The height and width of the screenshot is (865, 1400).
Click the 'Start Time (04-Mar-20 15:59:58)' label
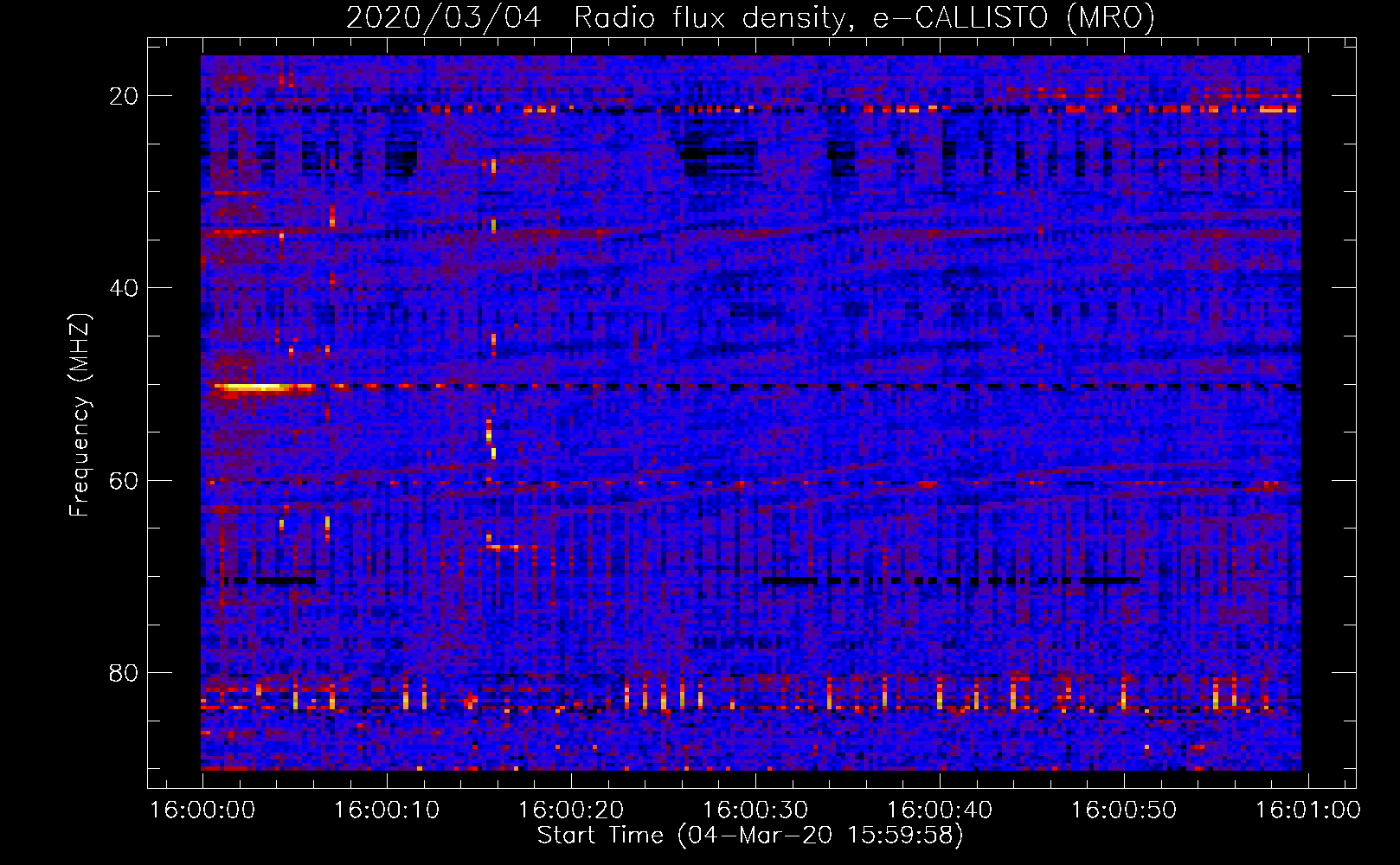click(750, 836)
